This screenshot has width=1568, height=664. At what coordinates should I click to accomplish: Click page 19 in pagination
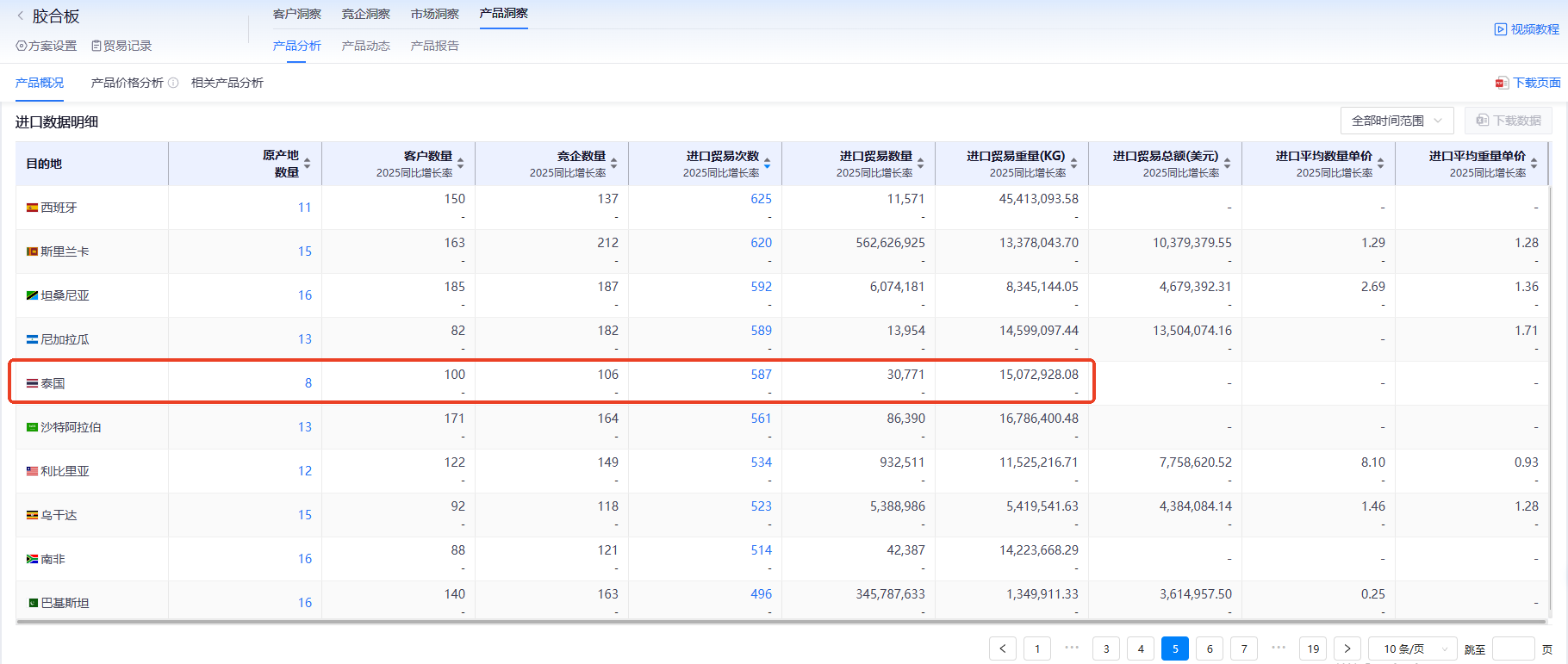coord(1313,648)
